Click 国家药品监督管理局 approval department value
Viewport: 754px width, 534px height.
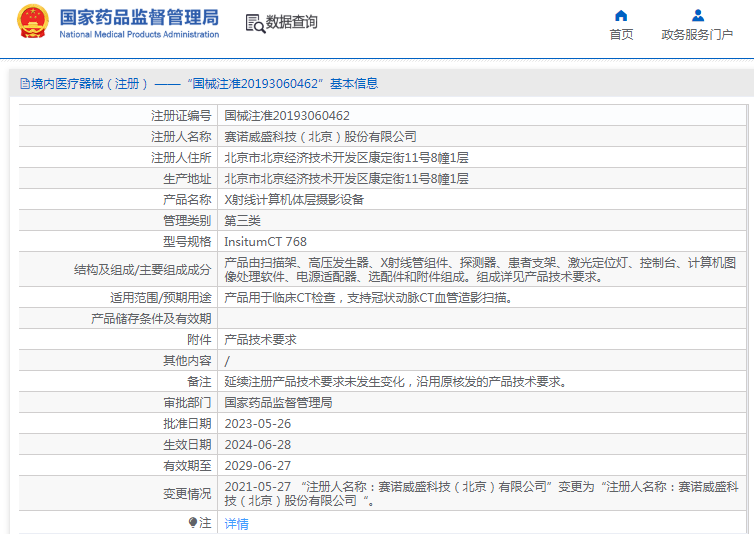278,403
